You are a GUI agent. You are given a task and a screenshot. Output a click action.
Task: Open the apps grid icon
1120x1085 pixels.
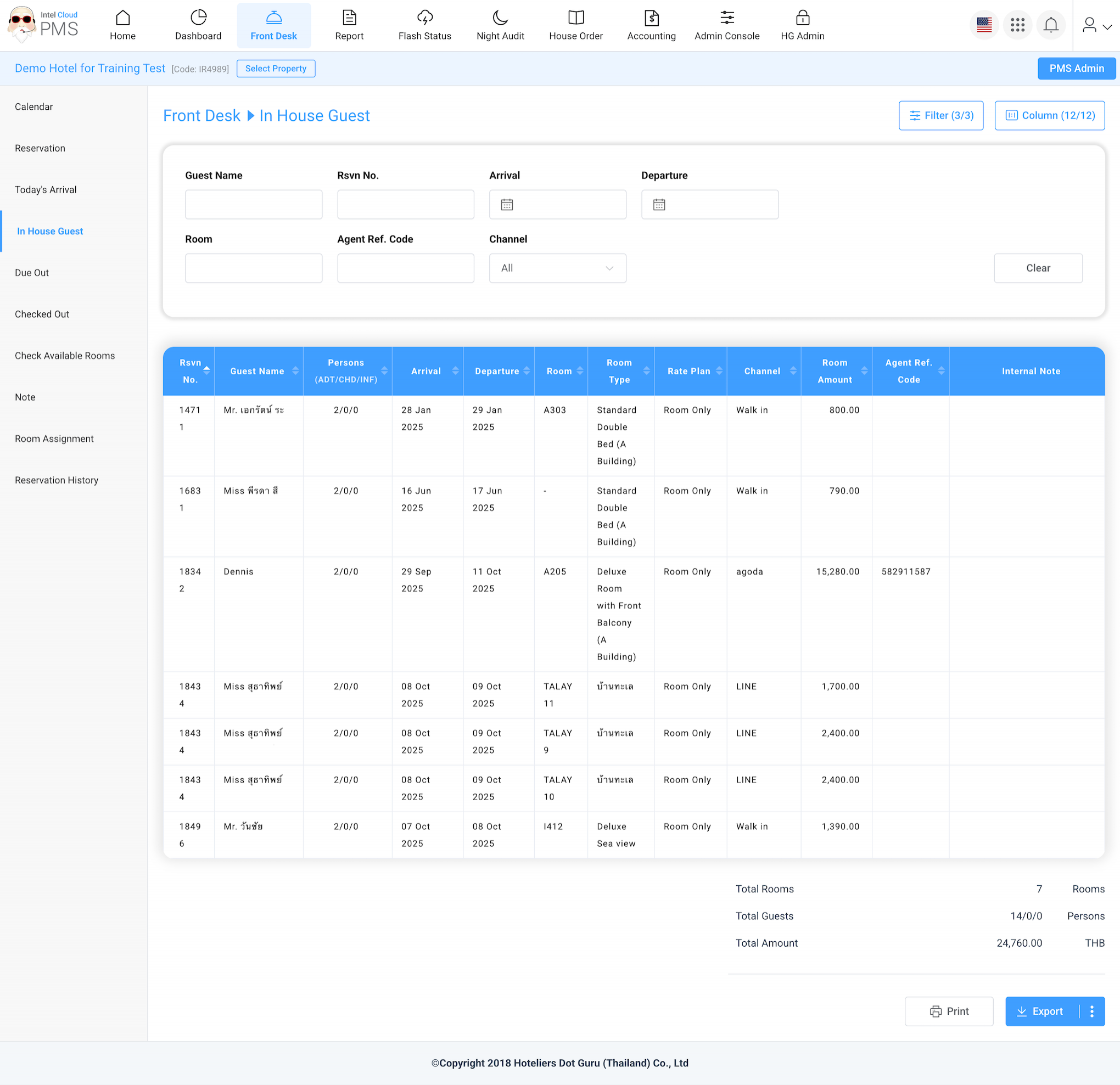[x=1017, y=25]
